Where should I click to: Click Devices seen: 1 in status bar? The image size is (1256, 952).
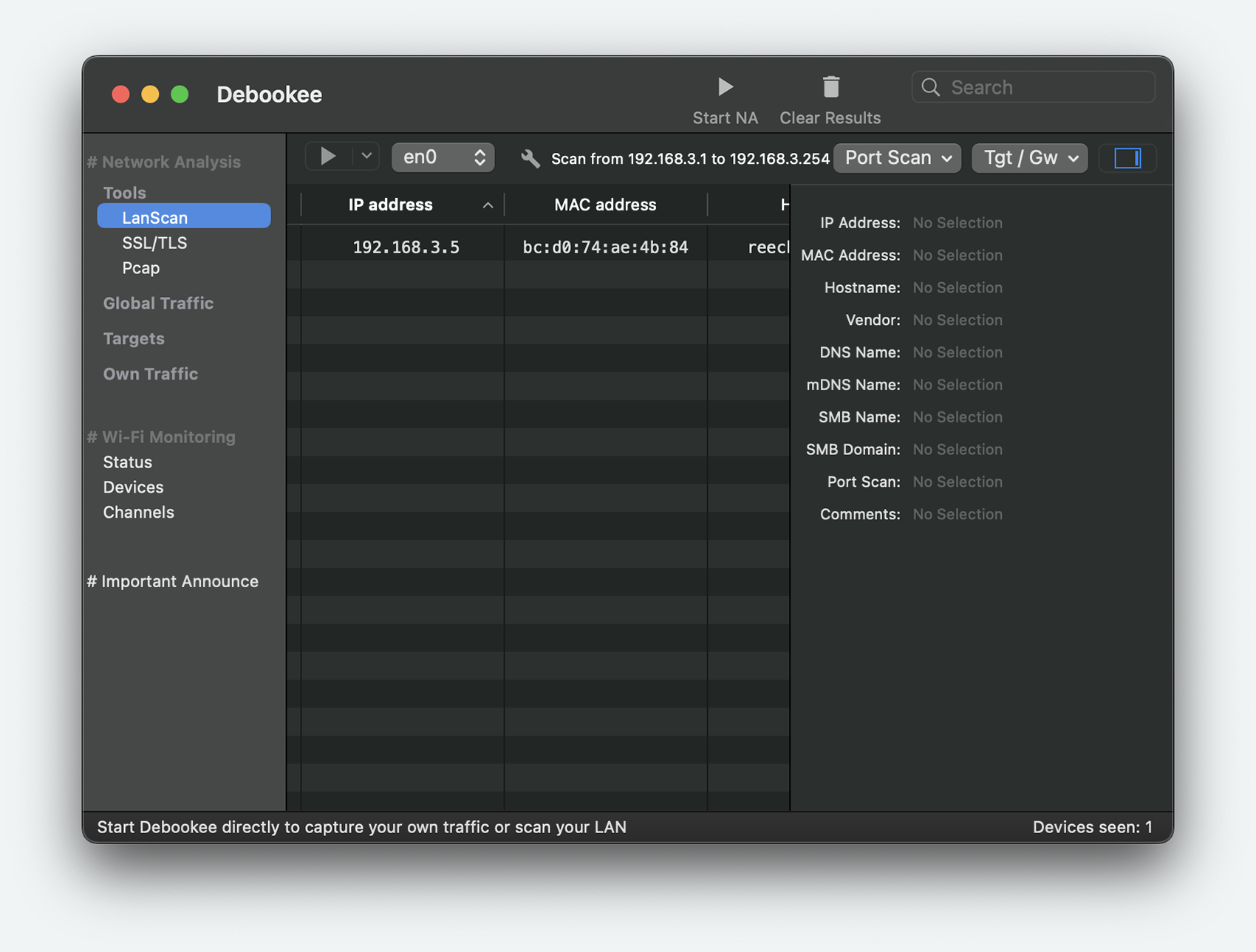point(1092,827)
